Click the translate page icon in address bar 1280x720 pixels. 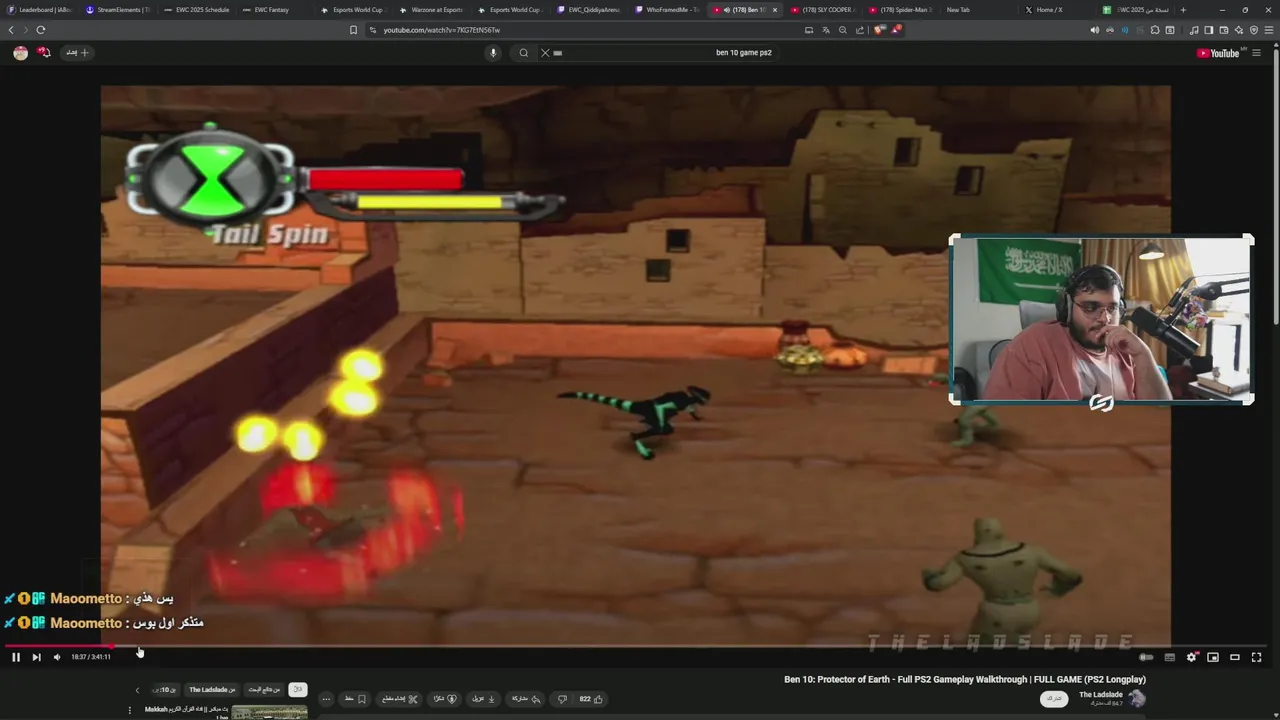click(825, 30)
